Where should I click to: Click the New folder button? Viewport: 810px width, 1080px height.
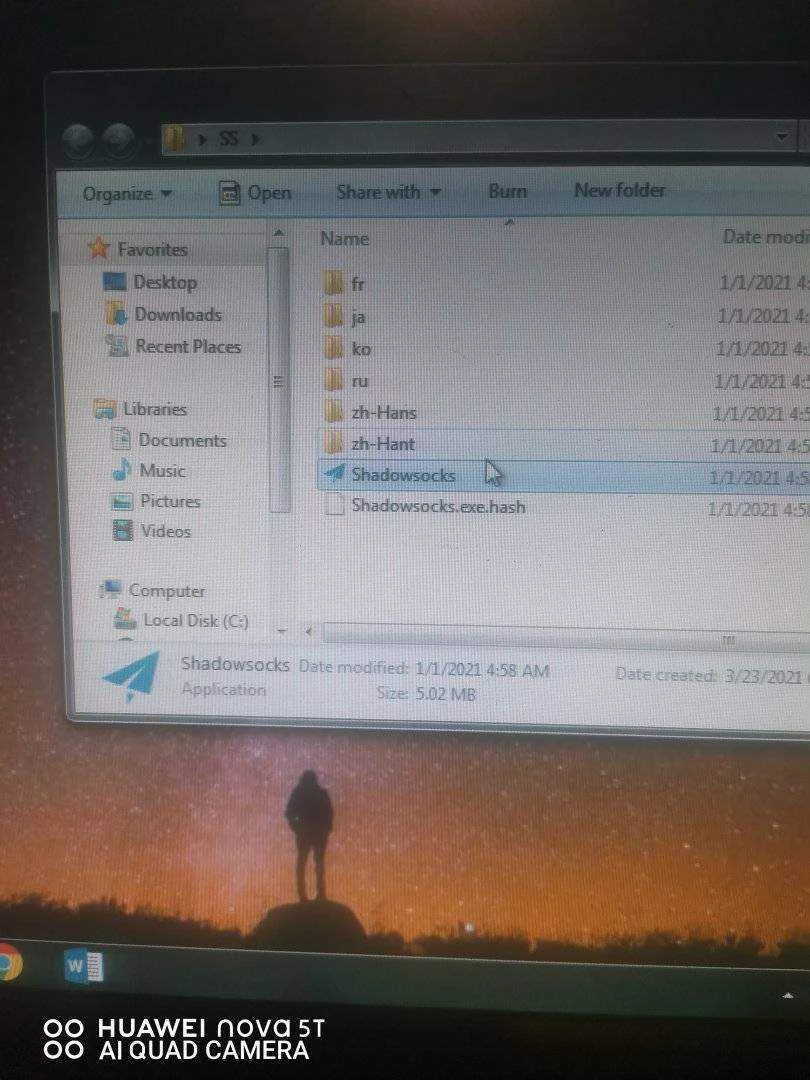620,190
